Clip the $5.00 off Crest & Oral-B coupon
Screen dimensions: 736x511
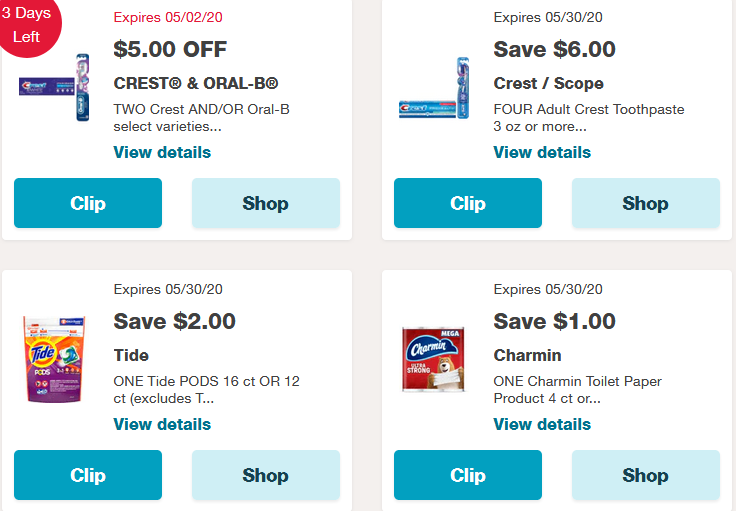(x=88, y=203)
